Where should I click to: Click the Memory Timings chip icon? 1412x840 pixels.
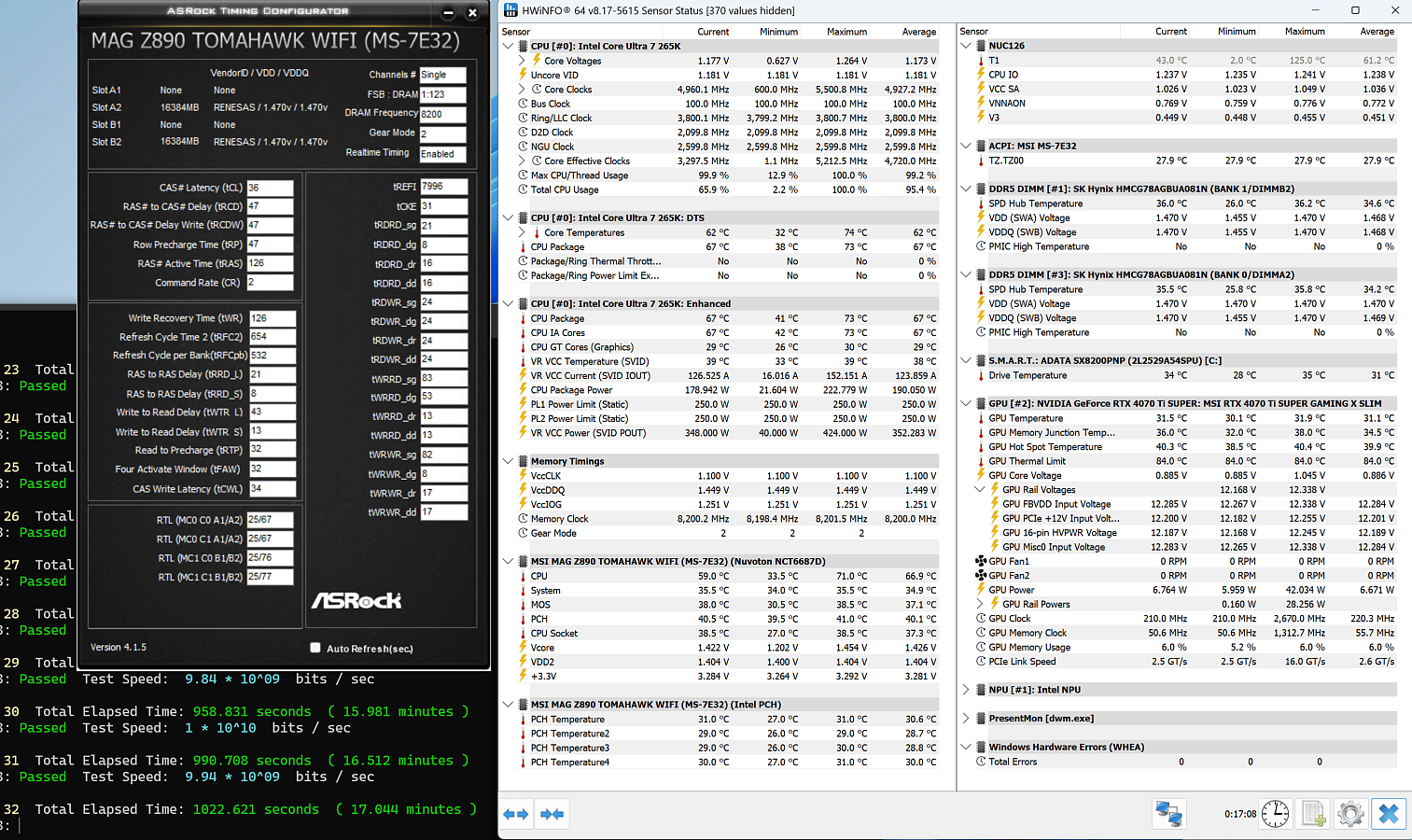click(x=523, y=461)
